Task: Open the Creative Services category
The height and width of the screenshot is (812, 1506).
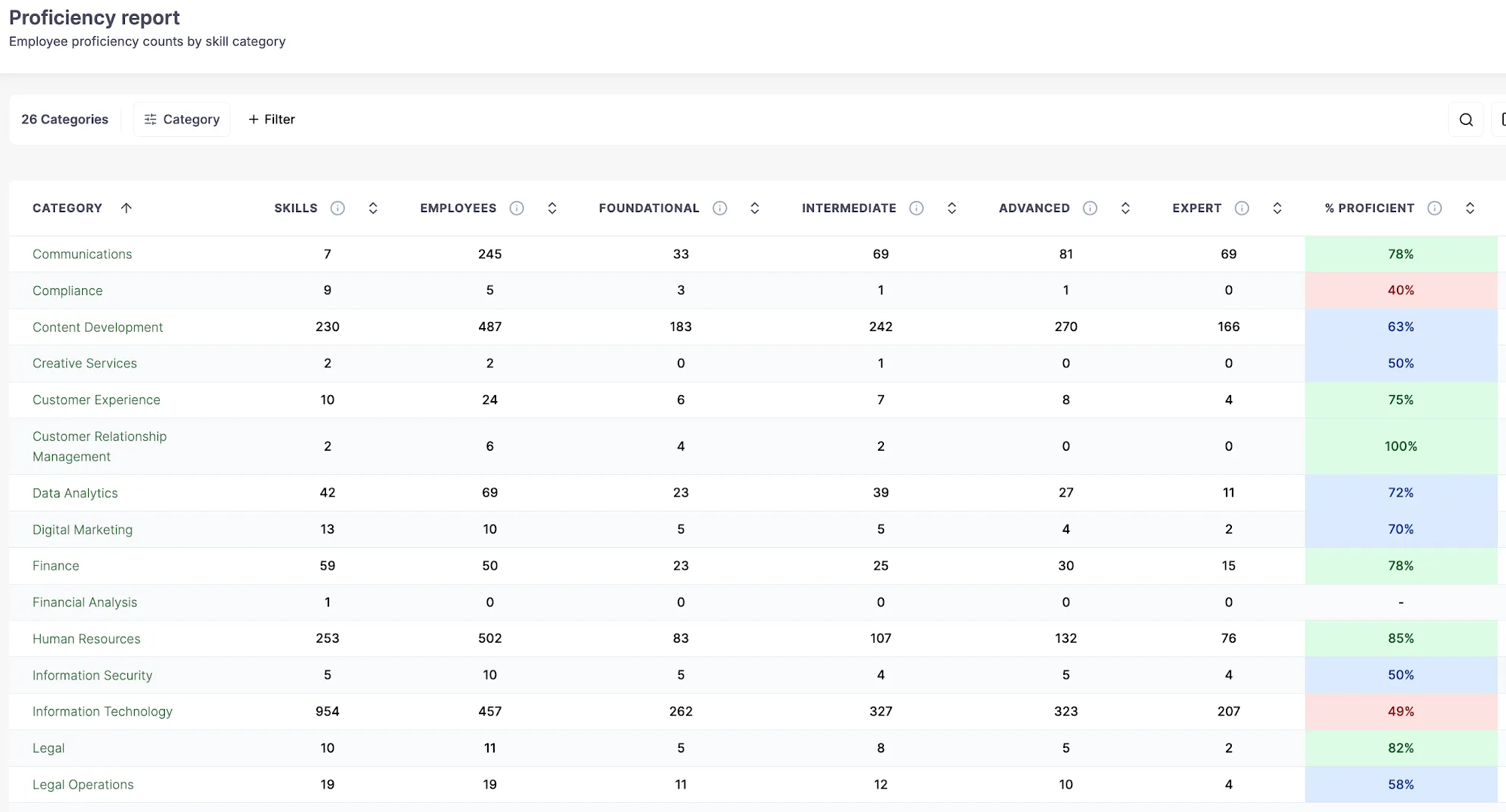Action: [x=84, y=363]
